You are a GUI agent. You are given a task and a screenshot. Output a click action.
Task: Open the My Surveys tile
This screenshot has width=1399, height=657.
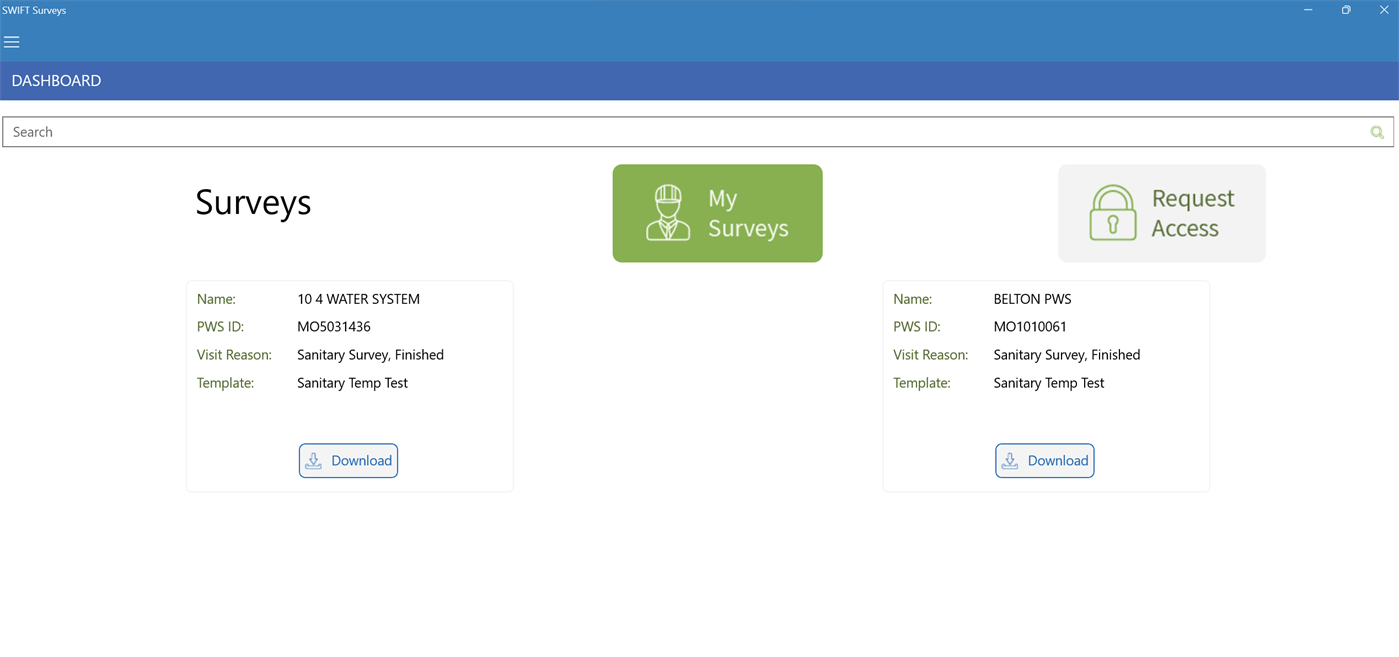click(x=718, y=213)
